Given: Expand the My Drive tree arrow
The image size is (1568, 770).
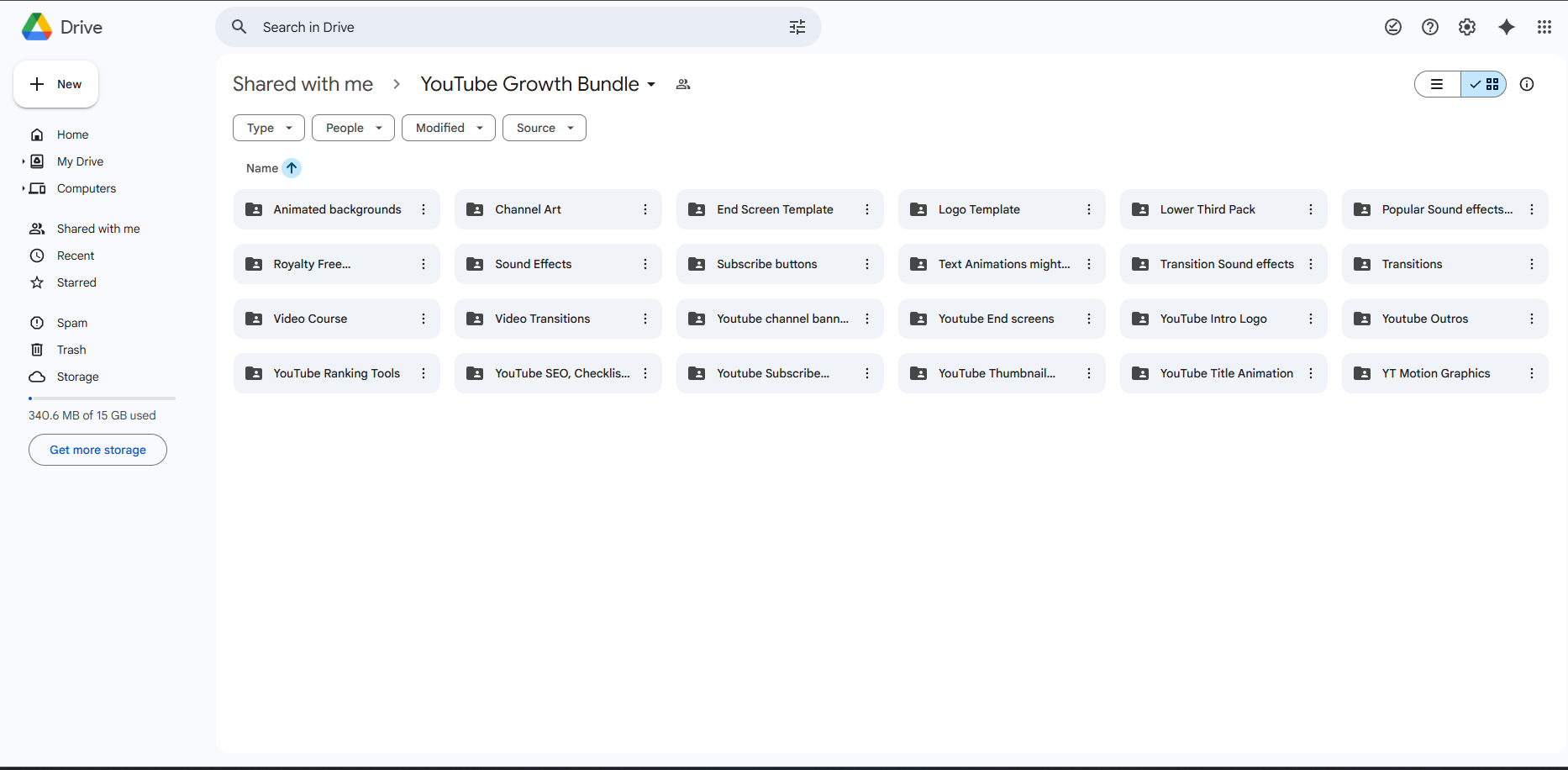Looking at the screenshot, I should pyautogui.click(x=24, y=161).
